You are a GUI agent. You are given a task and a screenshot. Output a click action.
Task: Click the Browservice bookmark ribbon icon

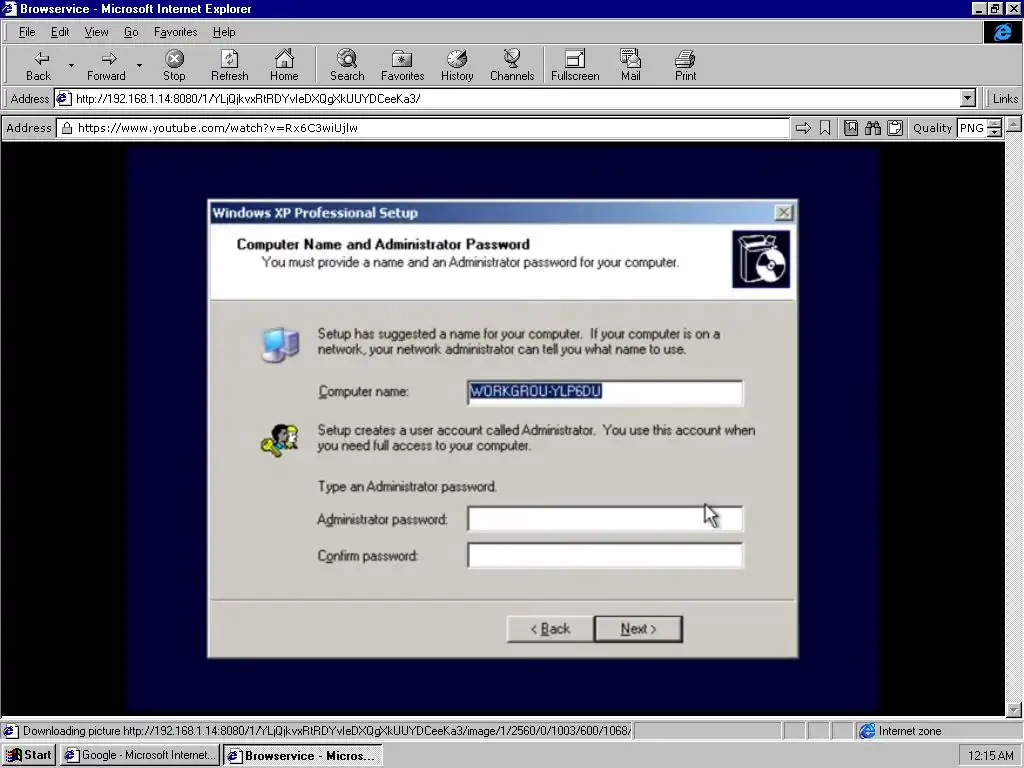click(825, 128)
